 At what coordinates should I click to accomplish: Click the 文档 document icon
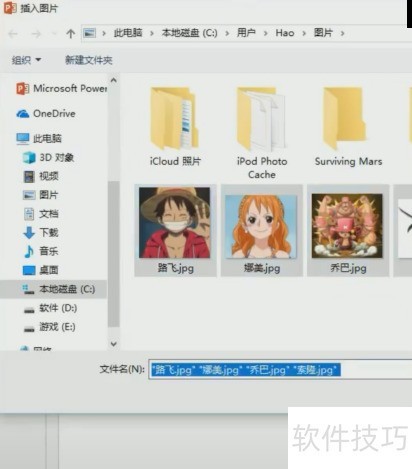pyautogui.click(x=29, y=214)
